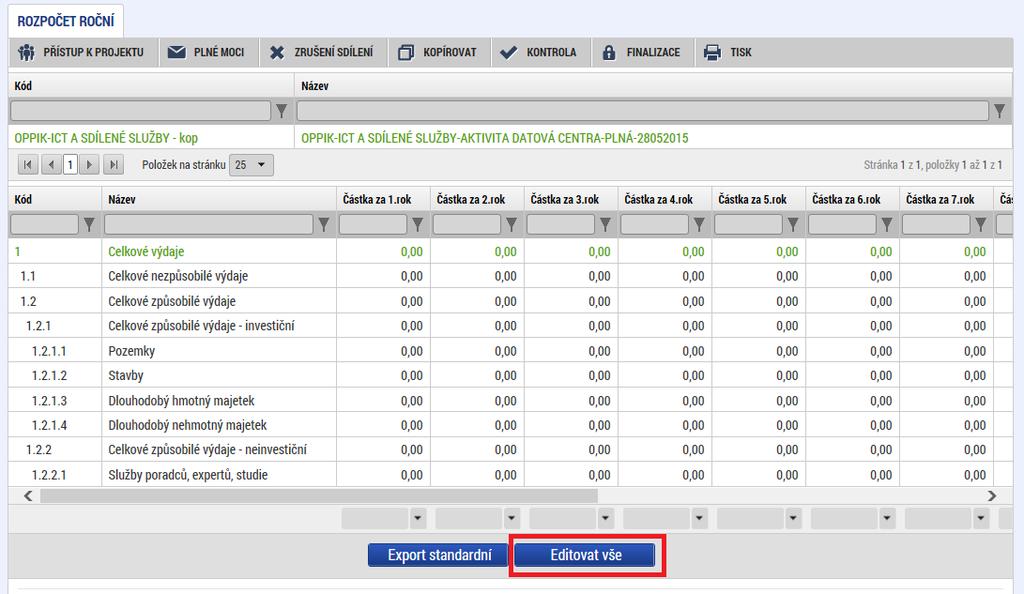
Task: Click the Částka za 7.rok filter funnel
Action: pyautogui.click(x=980, y=225)
